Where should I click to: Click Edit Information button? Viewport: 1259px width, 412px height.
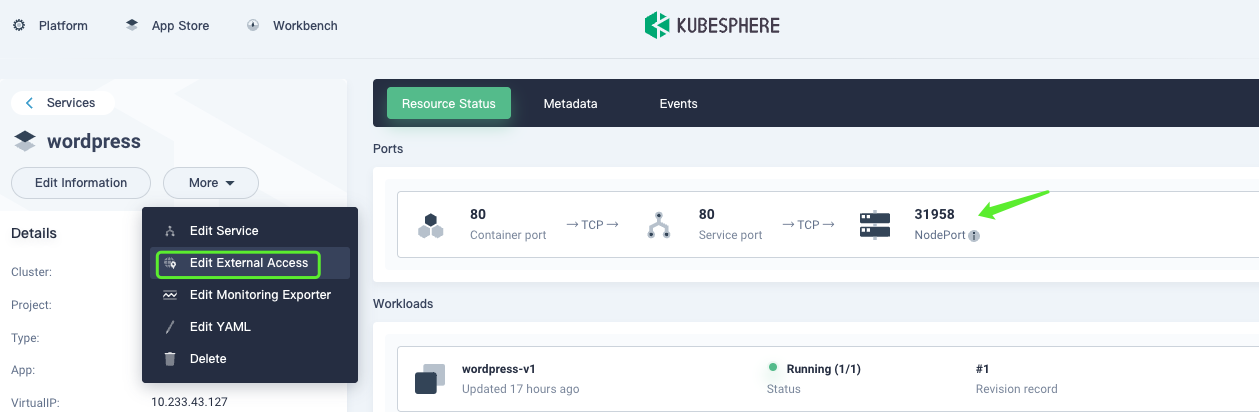[x=81, y=183]
